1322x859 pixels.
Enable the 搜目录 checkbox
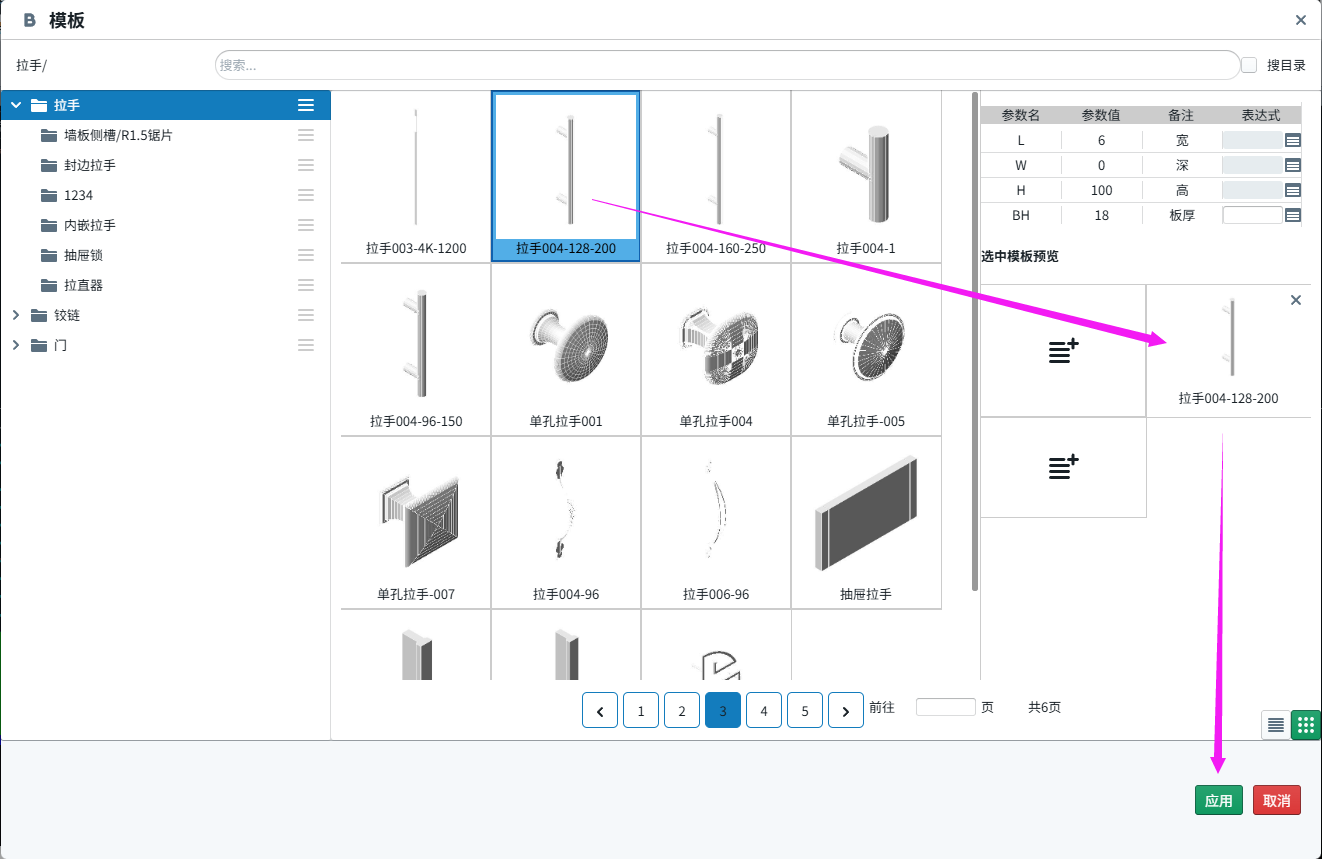coord(1249,65)
